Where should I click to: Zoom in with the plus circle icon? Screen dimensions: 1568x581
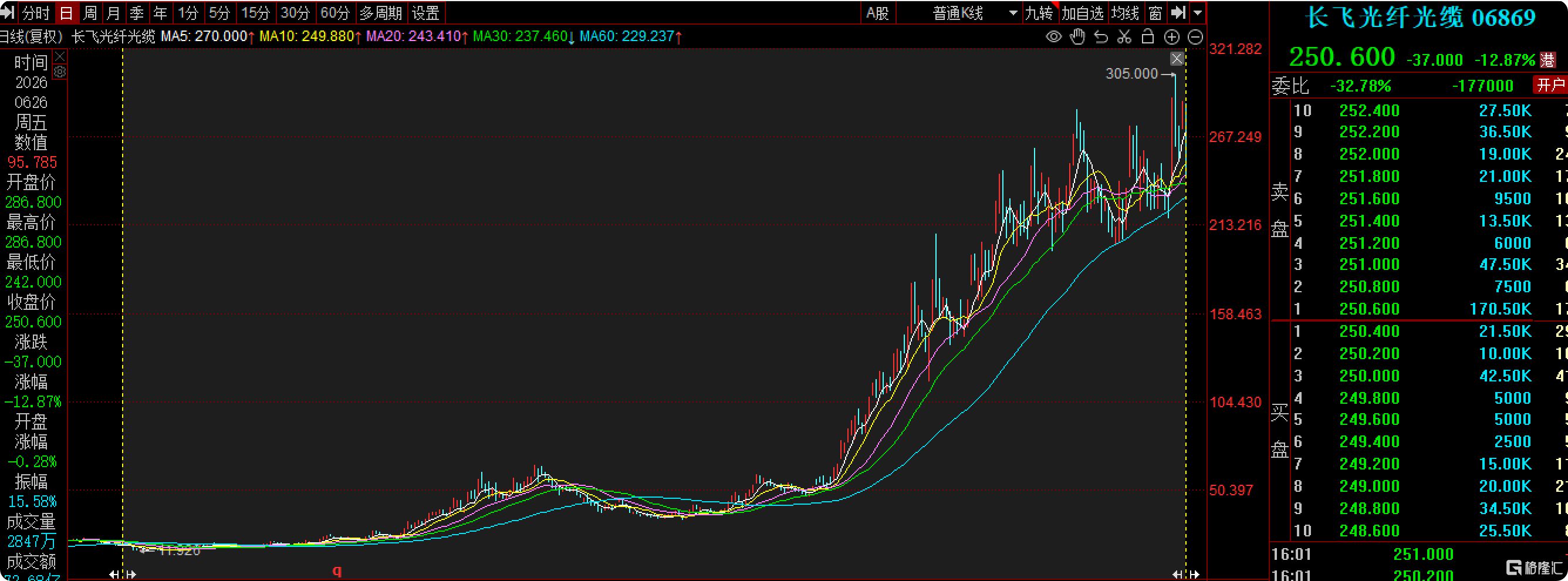[1172, 37]
